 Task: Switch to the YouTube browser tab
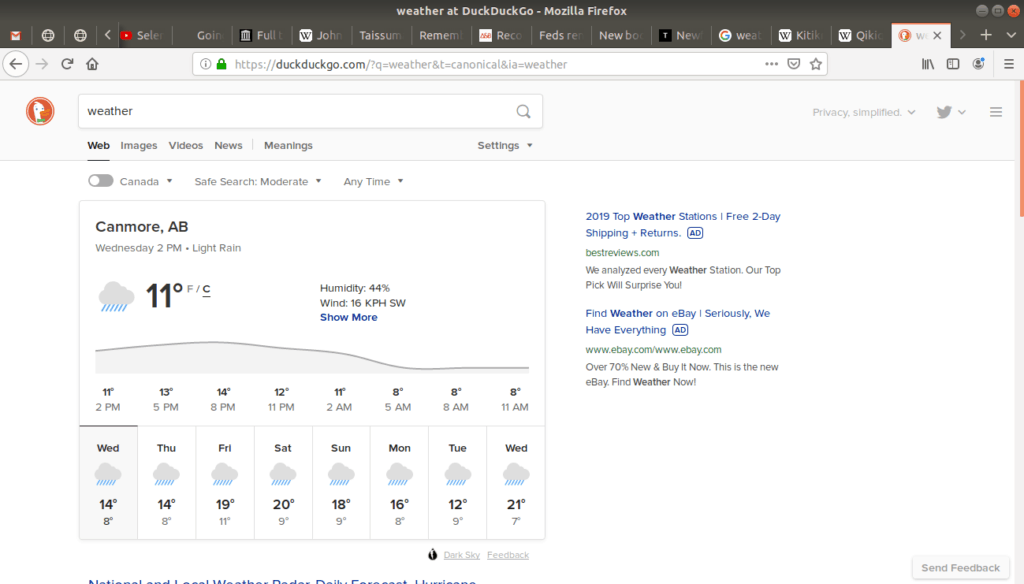tap(143, 35)
